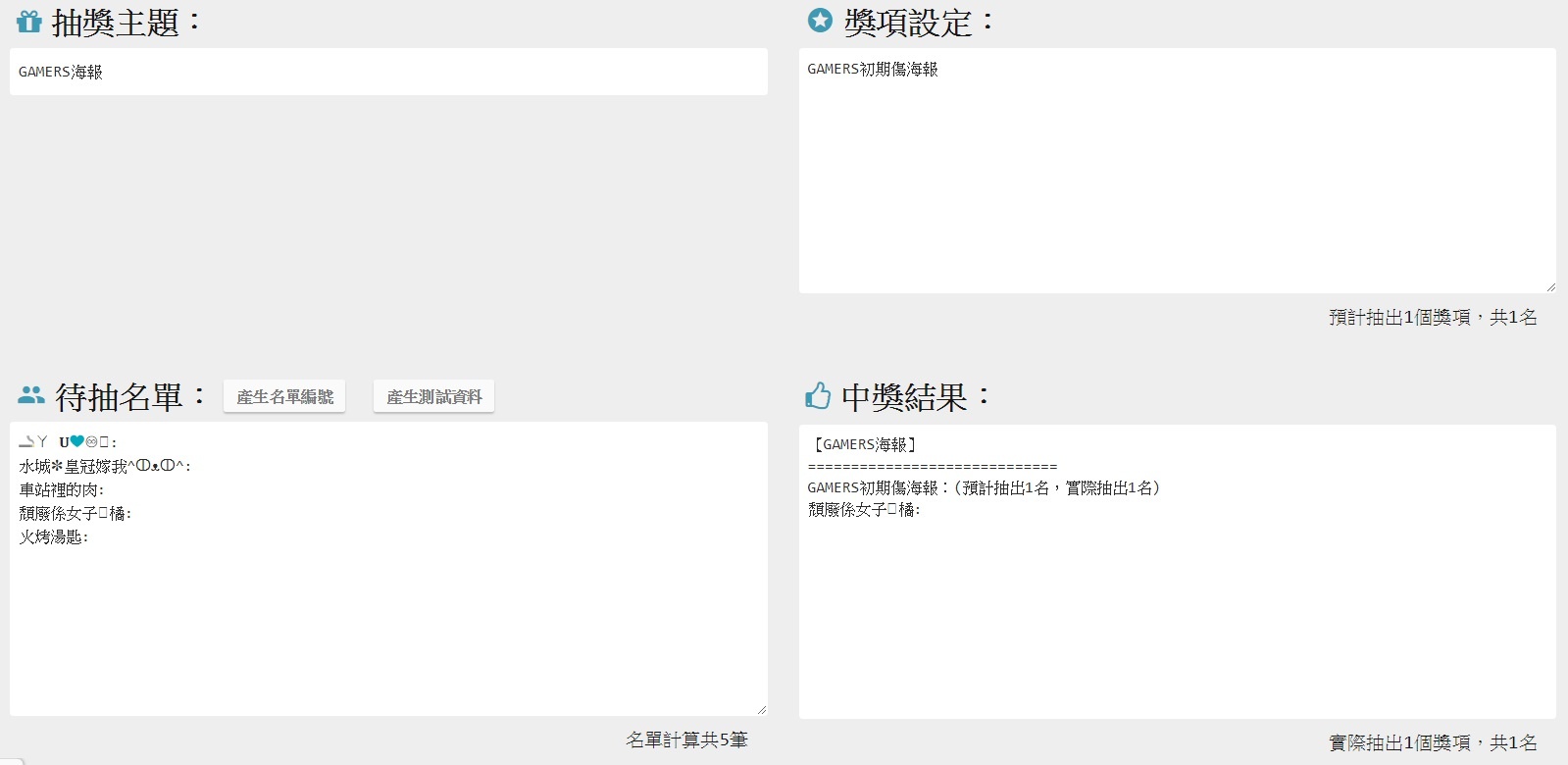
Task: Click the 待抽名單 heading text
Action: click(x=129, y=396)
